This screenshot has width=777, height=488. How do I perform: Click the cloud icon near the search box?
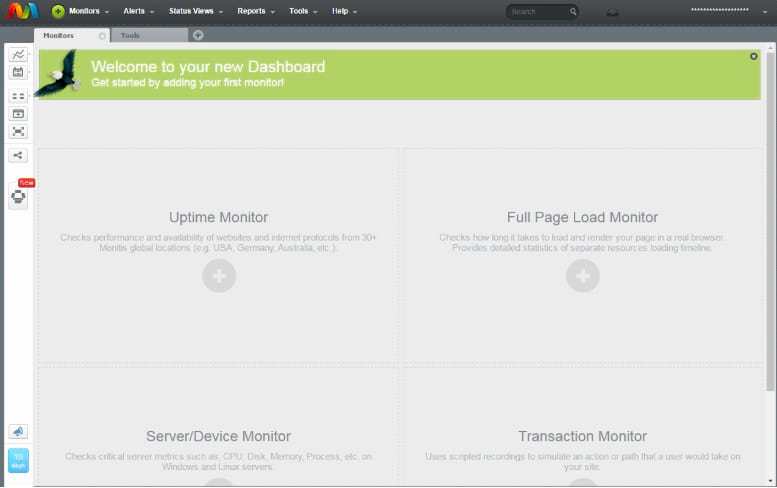tap(612, 12)
